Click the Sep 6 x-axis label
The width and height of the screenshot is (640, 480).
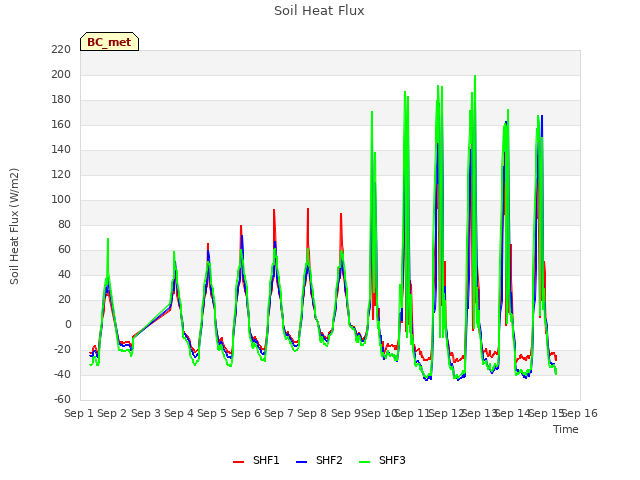coord(246,413)
